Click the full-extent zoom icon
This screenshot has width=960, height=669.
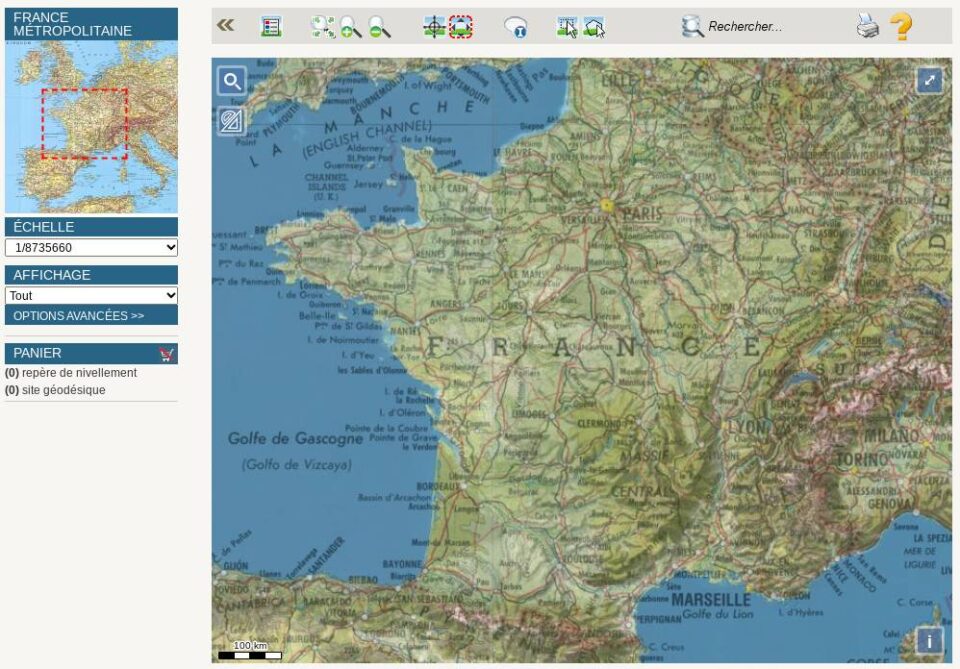coord(322,27)
